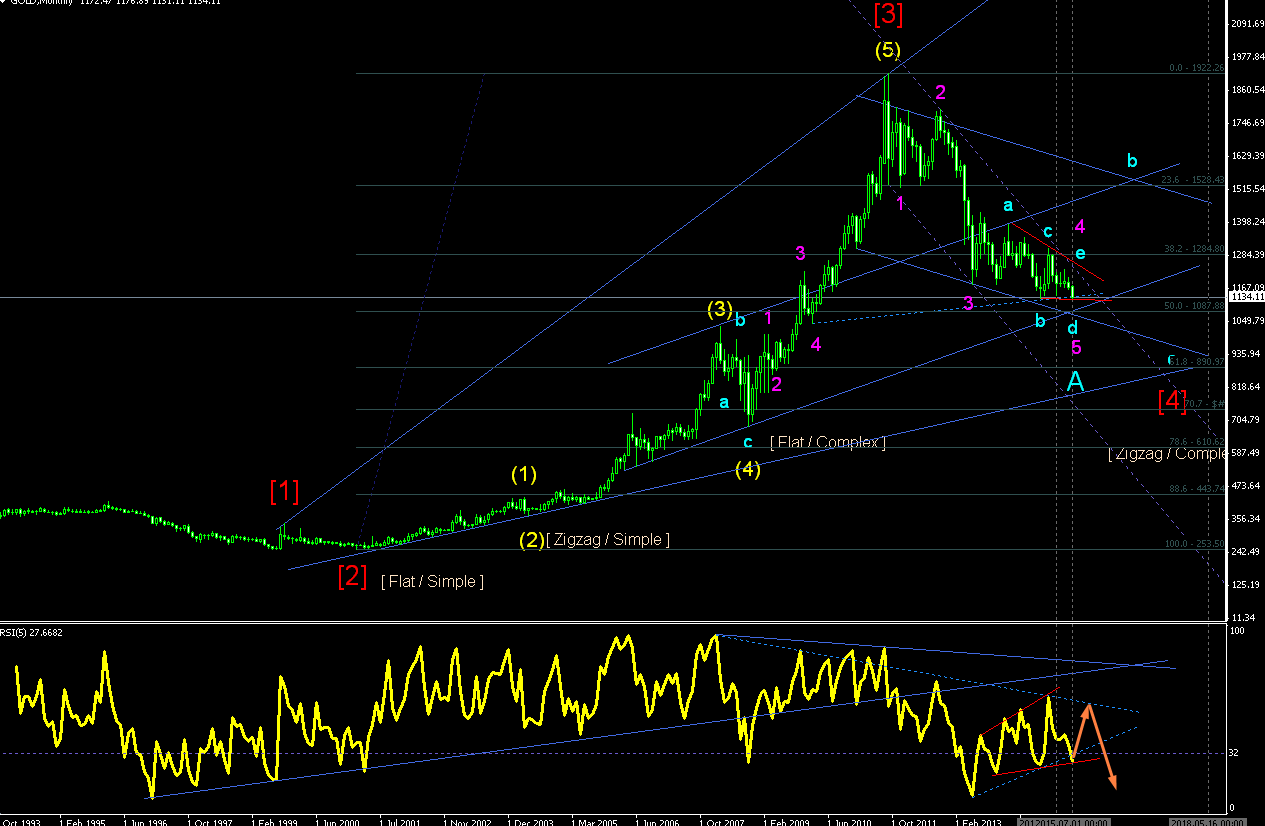The height and width of the screenshot is (826, 1265).
Task: Click the yellow (1) wave label
Action: tap(524, 473)
